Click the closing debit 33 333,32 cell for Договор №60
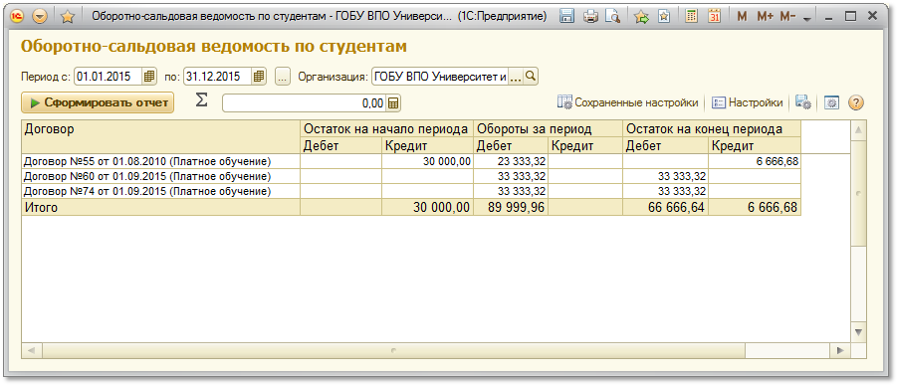The image size is (899, 387). (x=666, y=176)
